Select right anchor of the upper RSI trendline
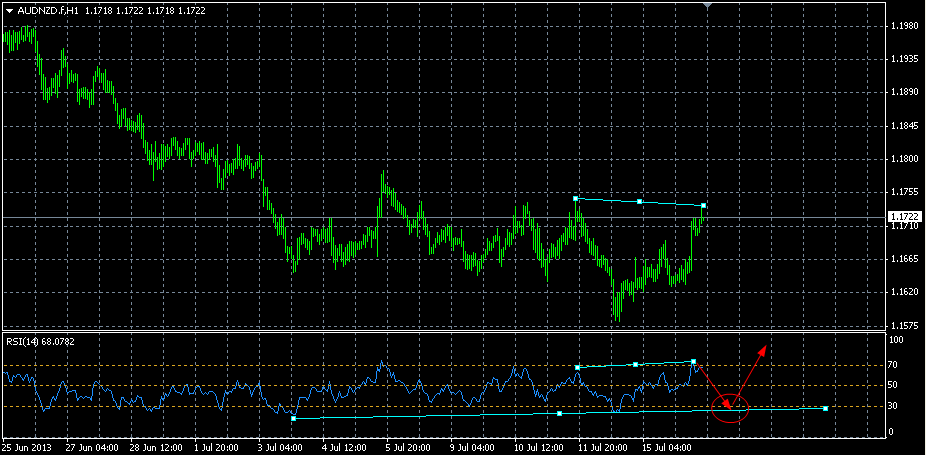The width and height of the screenshot is (926, 455). tap(693, 361)
